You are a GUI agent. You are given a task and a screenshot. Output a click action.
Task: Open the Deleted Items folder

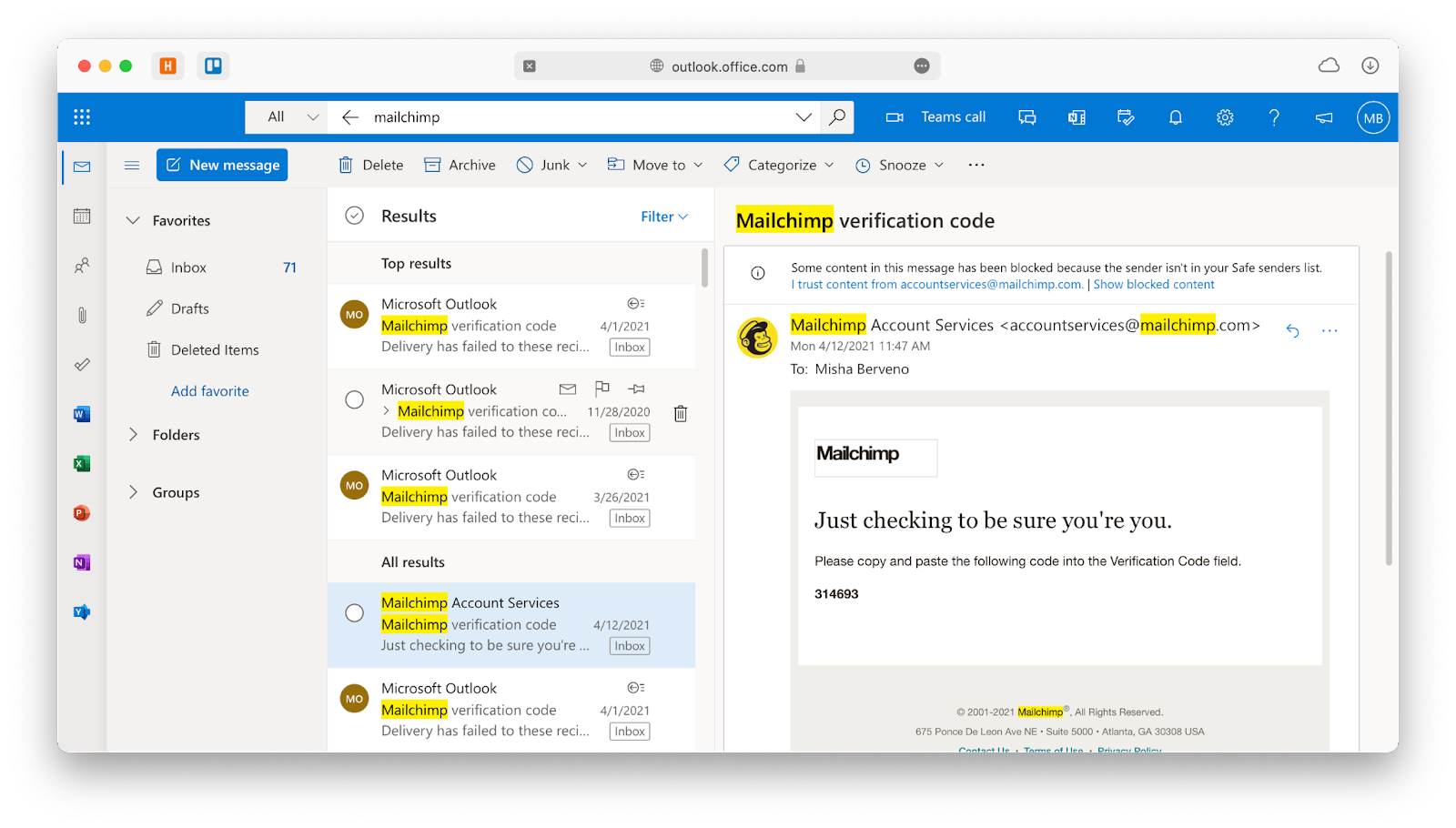point(216,349)
